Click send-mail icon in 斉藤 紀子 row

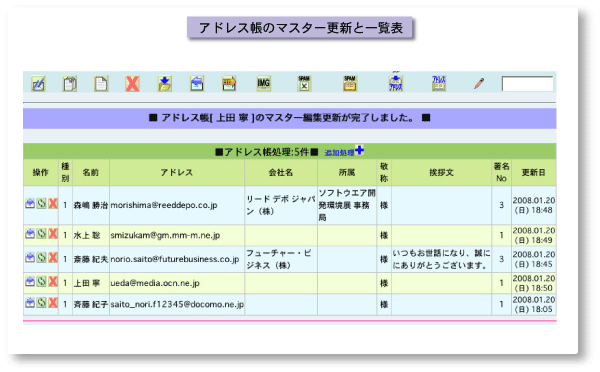coord(30,303)
